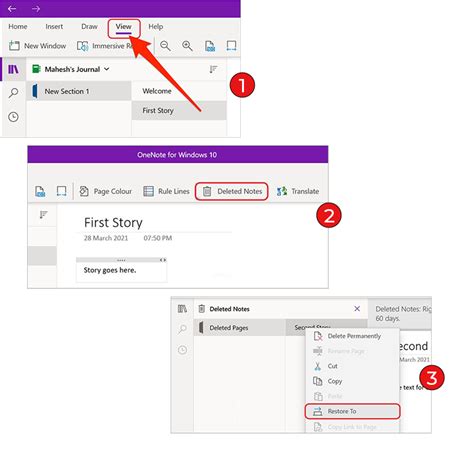Open Deleted Notes from View ribbon
The image size is (474, 455).
(x=232, y=191)
